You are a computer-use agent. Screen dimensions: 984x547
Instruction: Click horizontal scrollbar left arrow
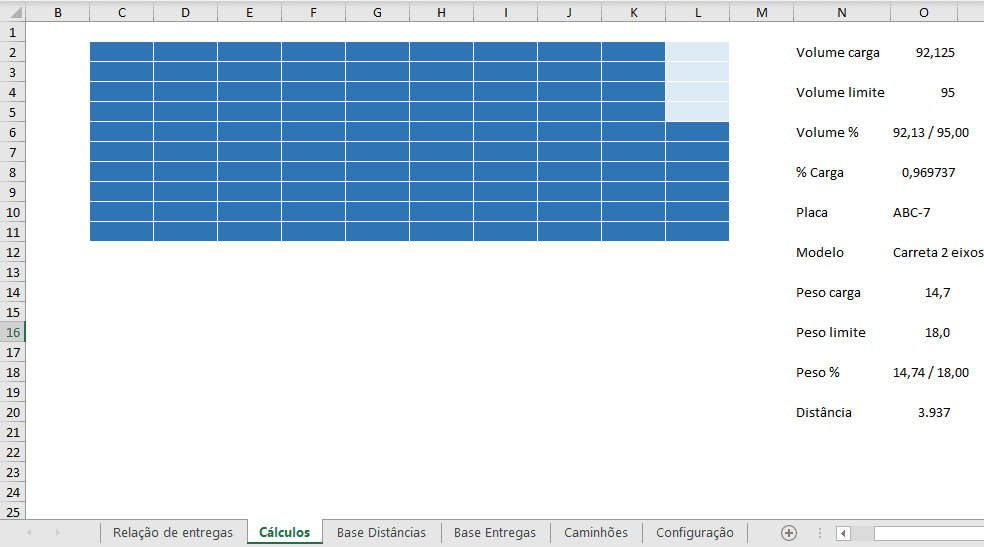point(843,533)
